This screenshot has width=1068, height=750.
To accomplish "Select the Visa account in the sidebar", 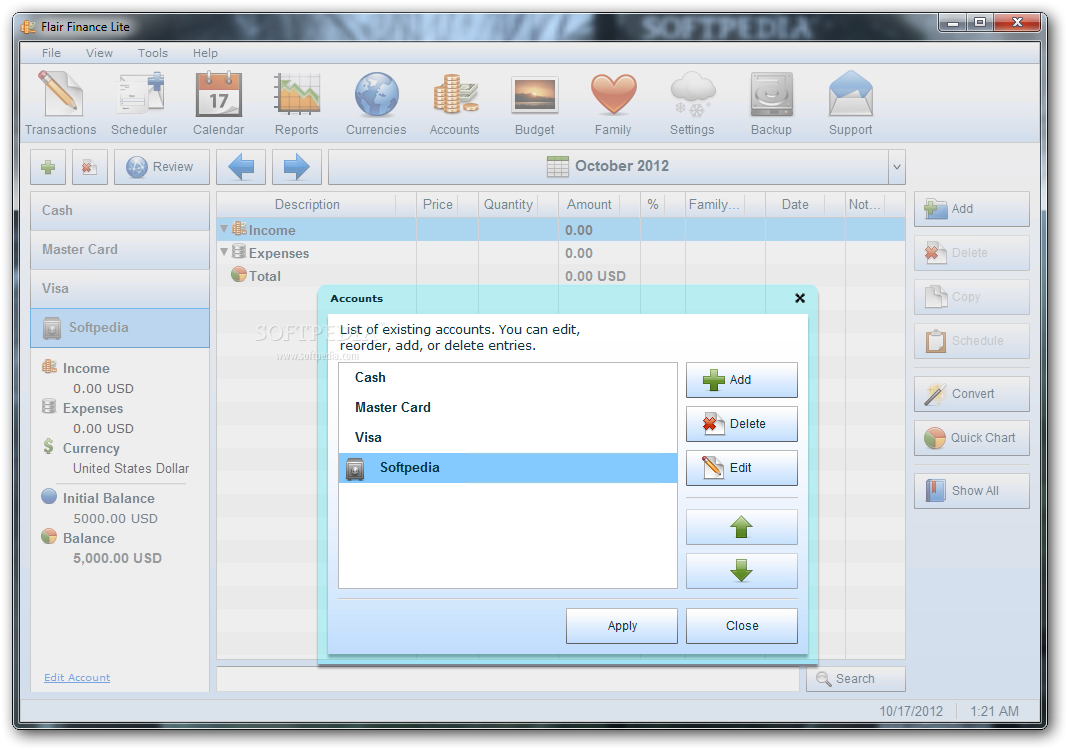I will (x=120, y=288).
